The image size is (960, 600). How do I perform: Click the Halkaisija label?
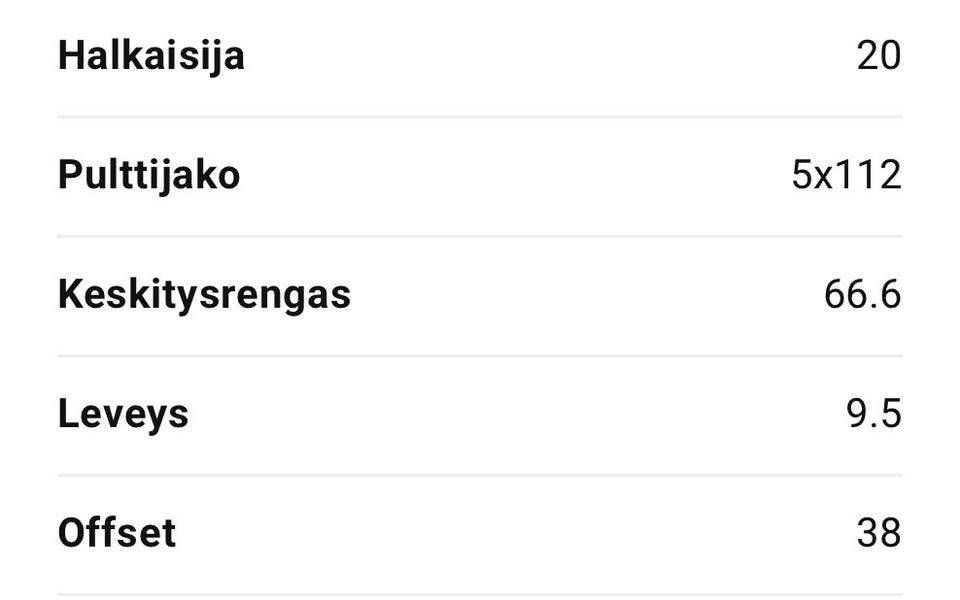pos(151,56)
